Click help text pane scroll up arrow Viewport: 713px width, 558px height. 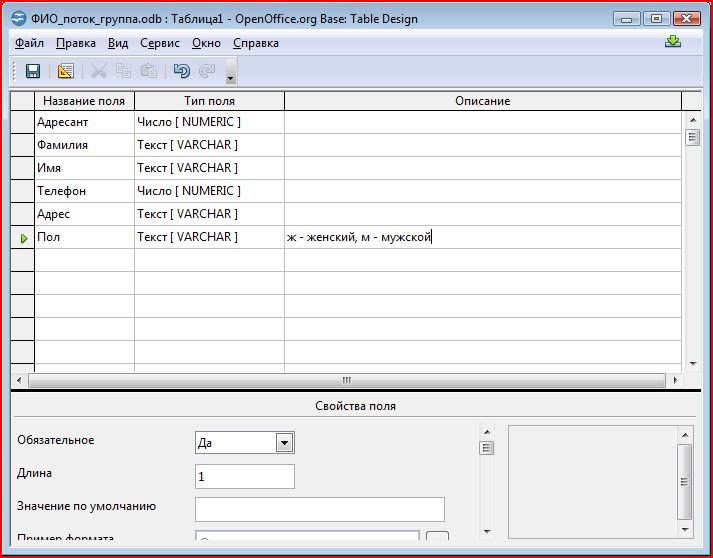click(685, 436)
